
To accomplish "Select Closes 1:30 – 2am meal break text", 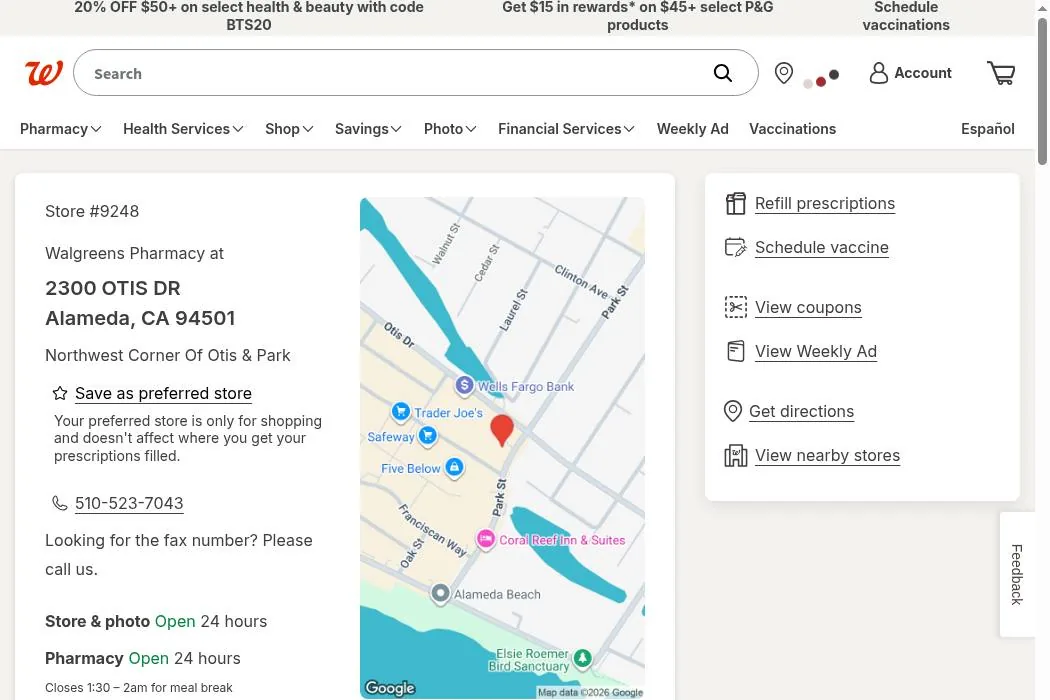I will 139,688.
